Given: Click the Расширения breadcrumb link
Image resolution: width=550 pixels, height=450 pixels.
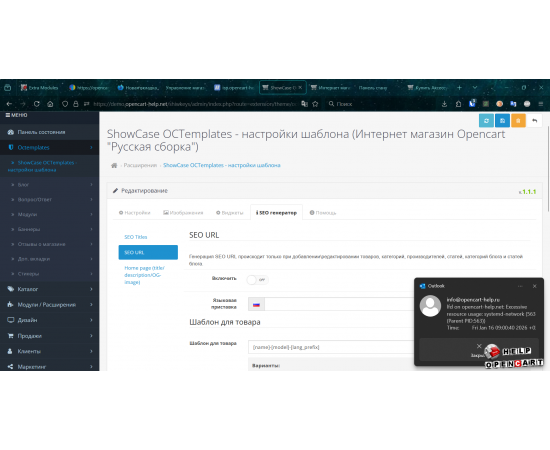Looking at the screenshot, I should [140, 165].
